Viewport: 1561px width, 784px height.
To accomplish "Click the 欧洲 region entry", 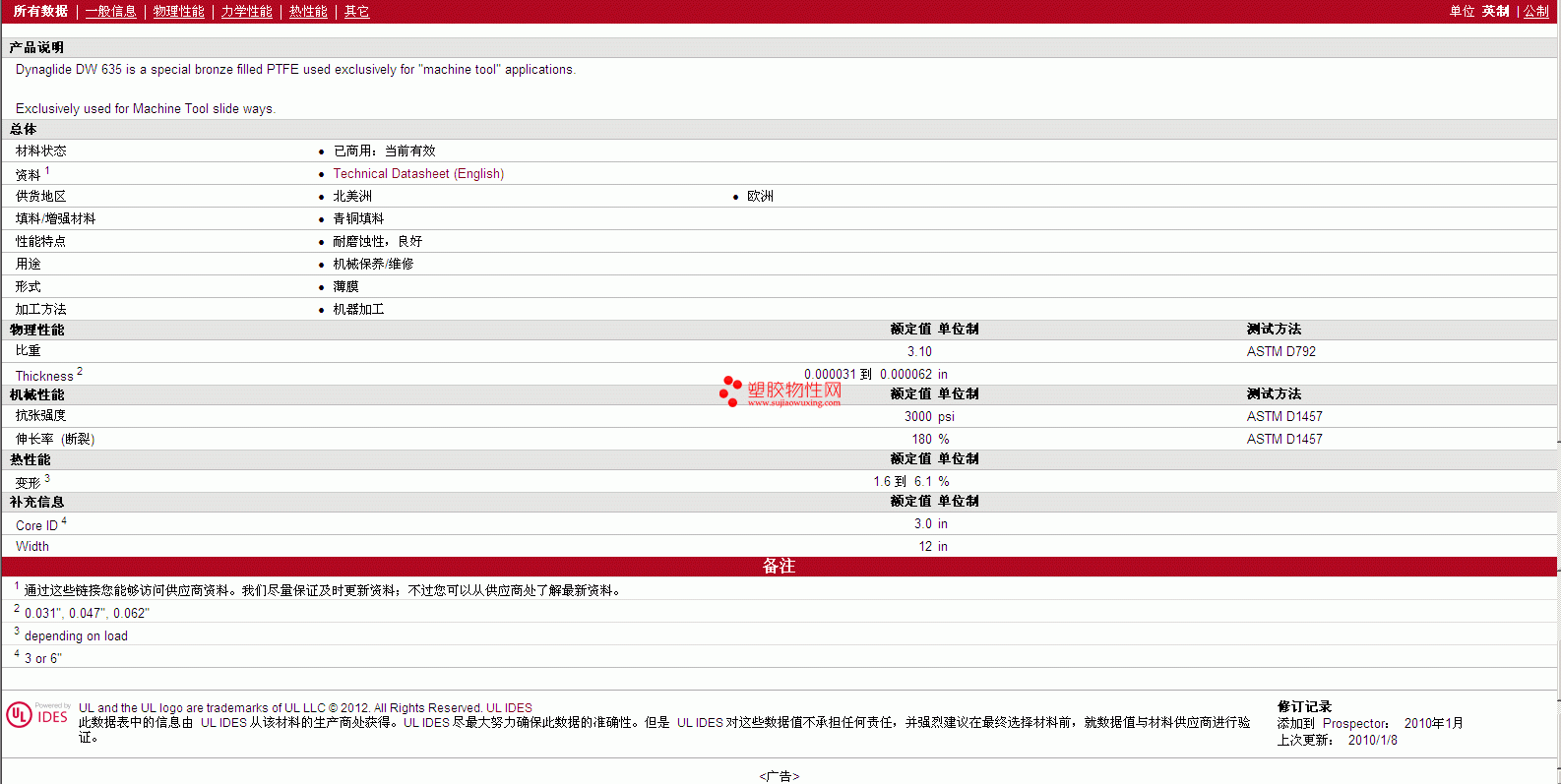I will click(x=760, y=196).
